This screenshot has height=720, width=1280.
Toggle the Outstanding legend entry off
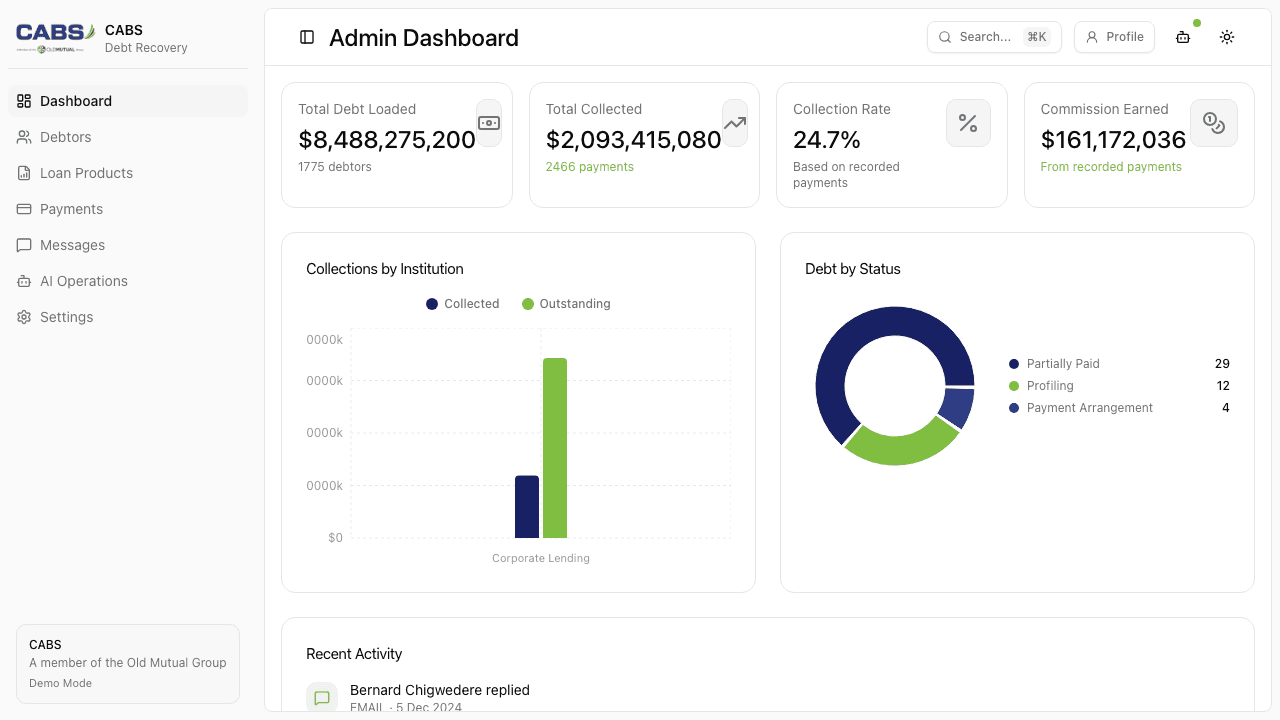coord(566,303)
